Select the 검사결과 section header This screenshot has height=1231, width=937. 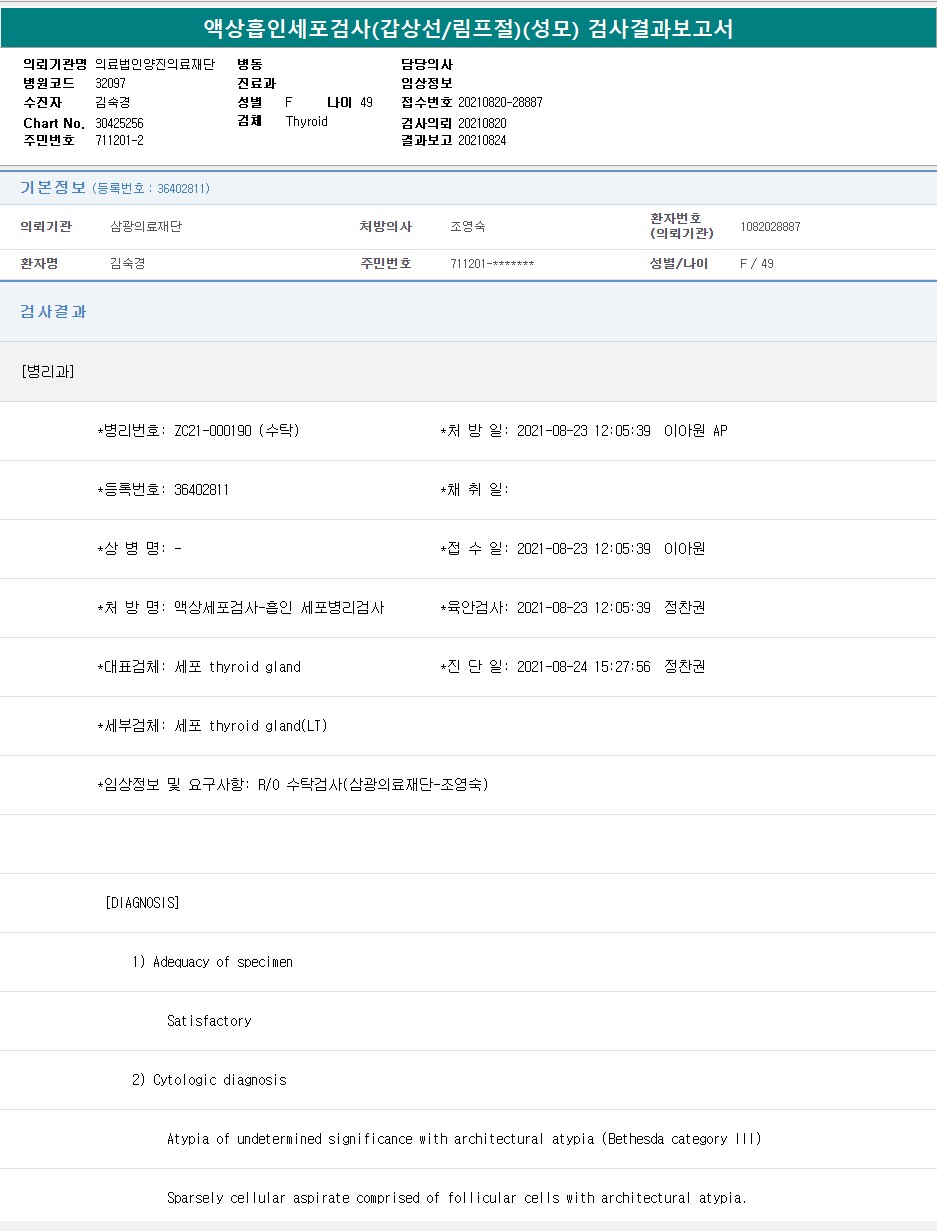coord(53,312)
